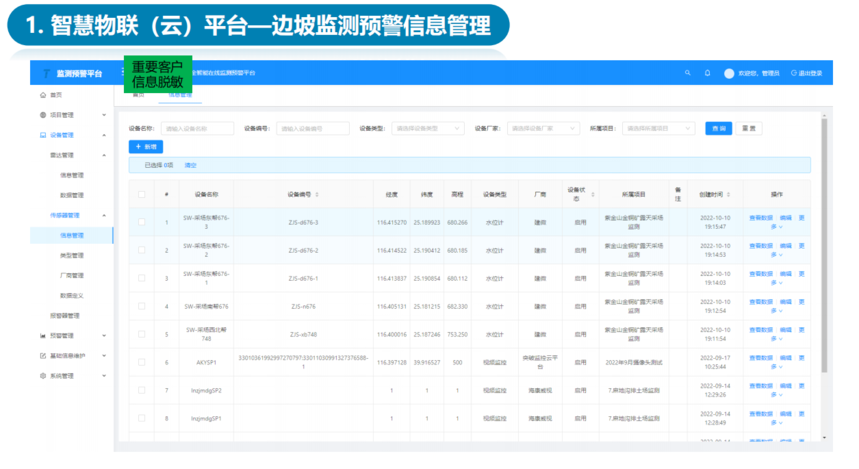This screenshot has width=859, height=469.
Task: Click 查看数据 for row ZJS-n676
Action: pos(761,302)
